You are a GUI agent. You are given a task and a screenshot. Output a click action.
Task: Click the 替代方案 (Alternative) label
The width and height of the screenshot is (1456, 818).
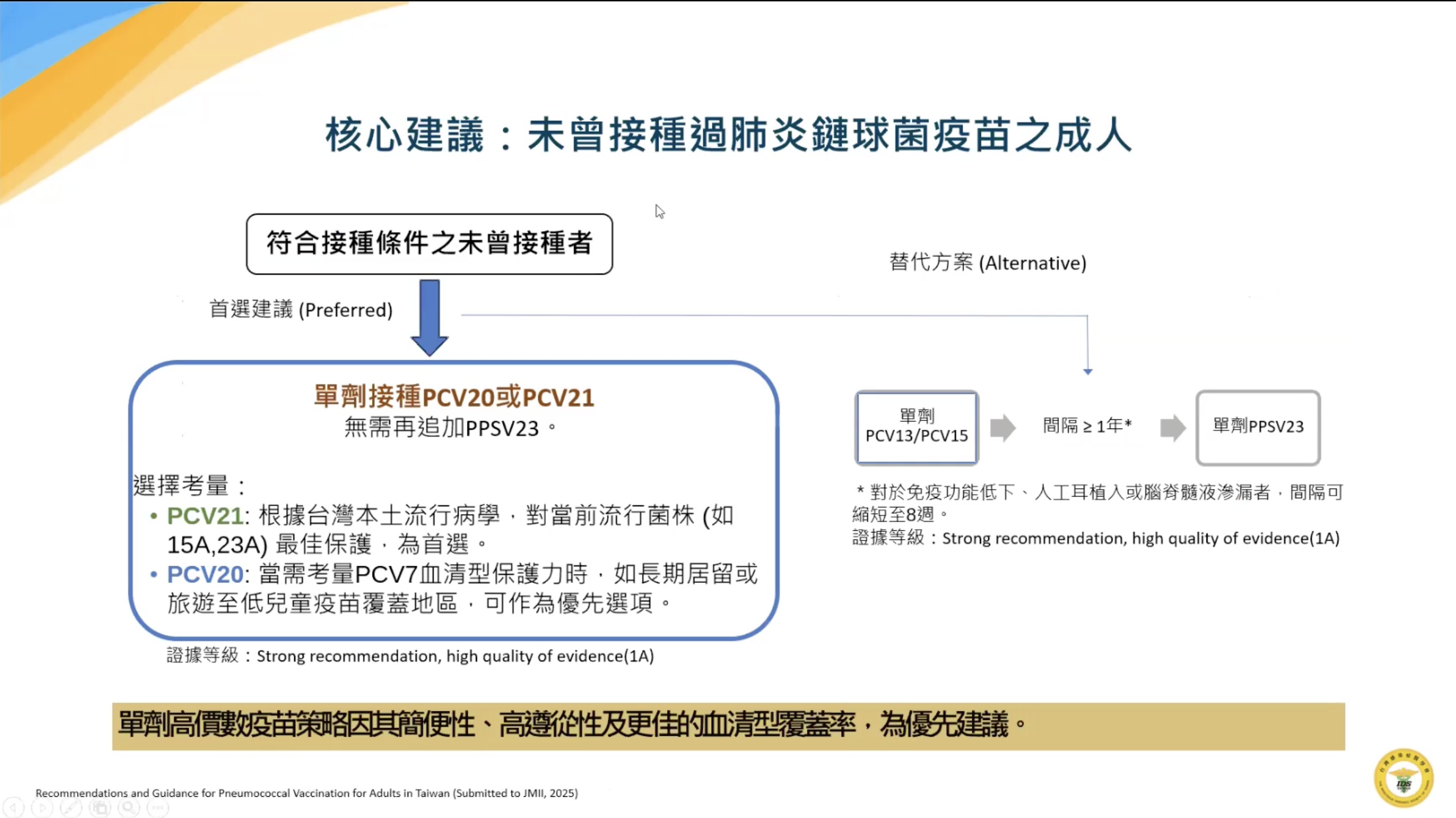pos(988,263)
